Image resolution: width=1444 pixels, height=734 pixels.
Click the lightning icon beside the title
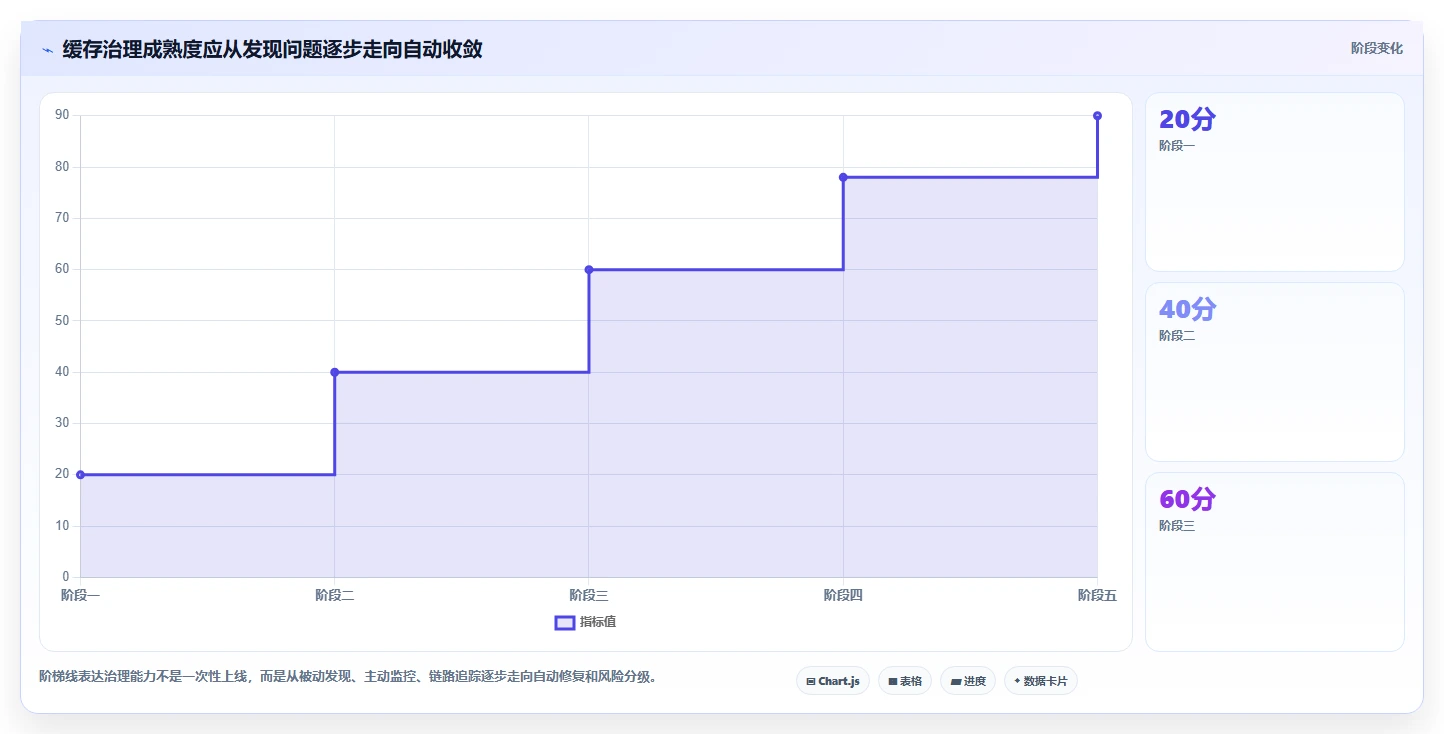[x=47, y=50]
